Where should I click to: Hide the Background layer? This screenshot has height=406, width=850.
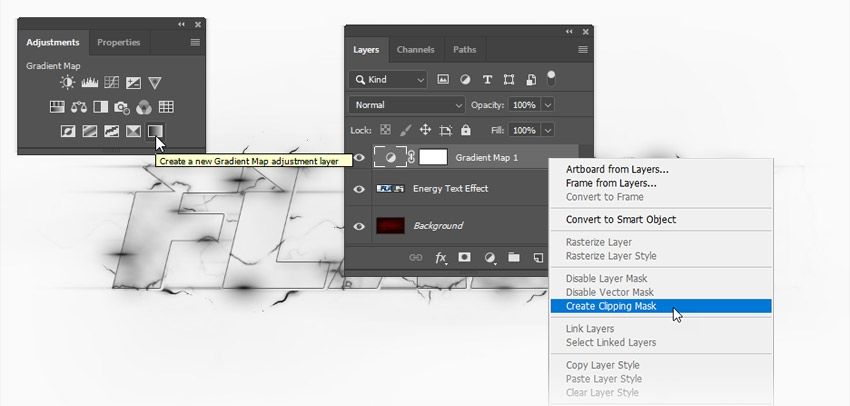(x=359, y=226)
